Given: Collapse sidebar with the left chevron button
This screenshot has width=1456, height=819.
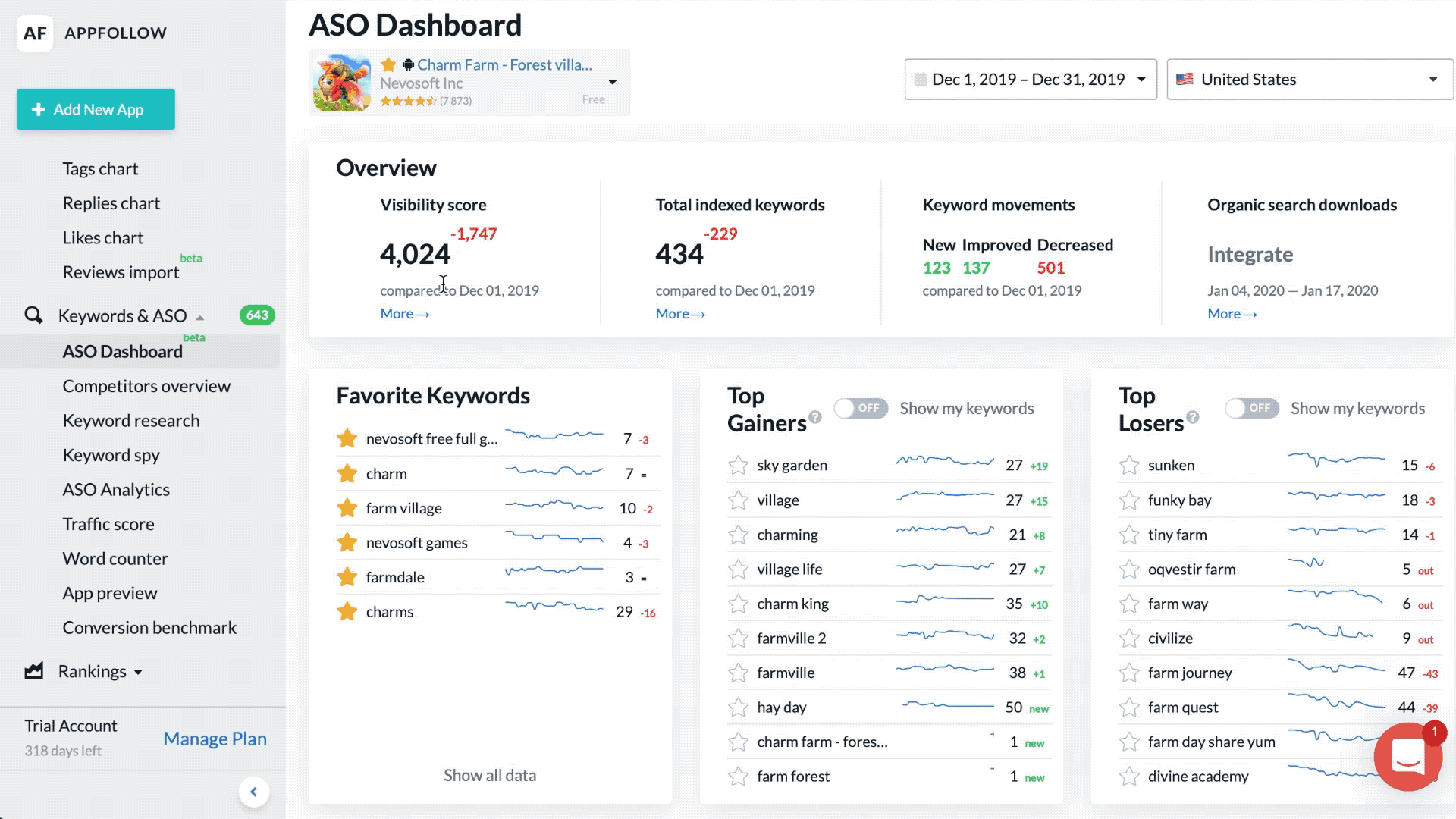Looking at the screenshot, I should (x=254, y=792).
